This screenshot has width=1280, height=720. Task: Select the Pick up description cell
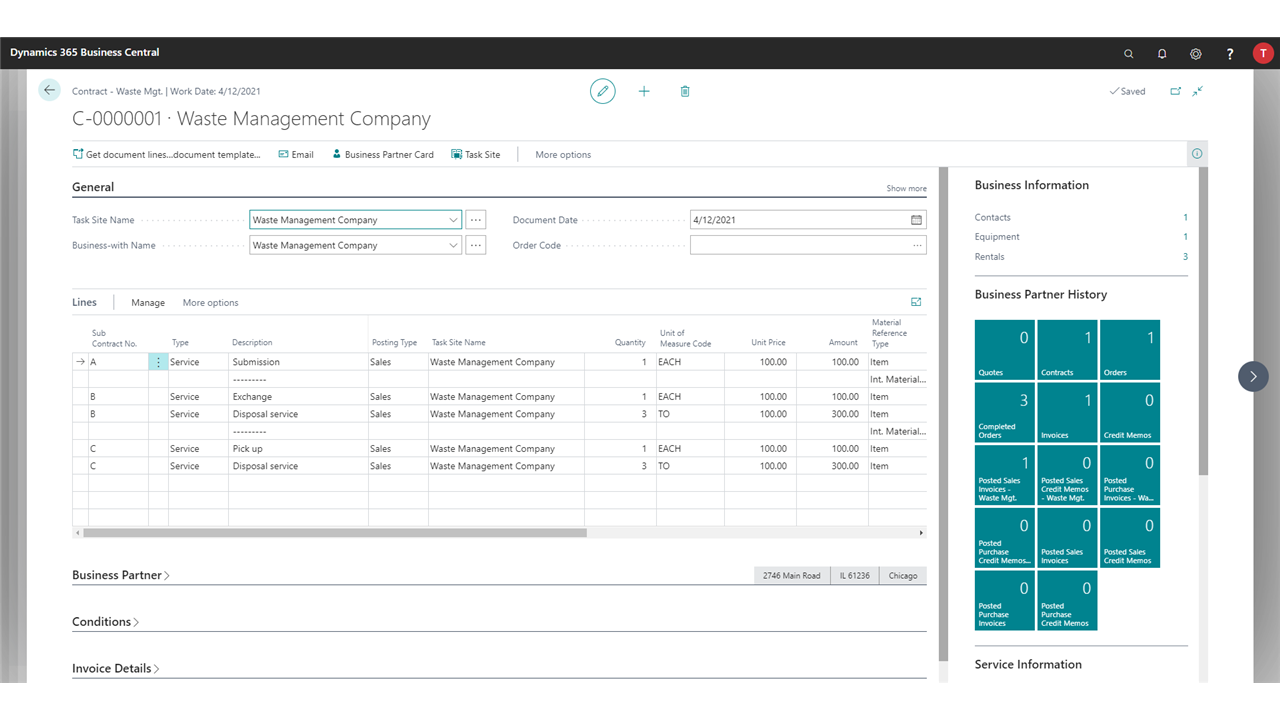point(298,449)
